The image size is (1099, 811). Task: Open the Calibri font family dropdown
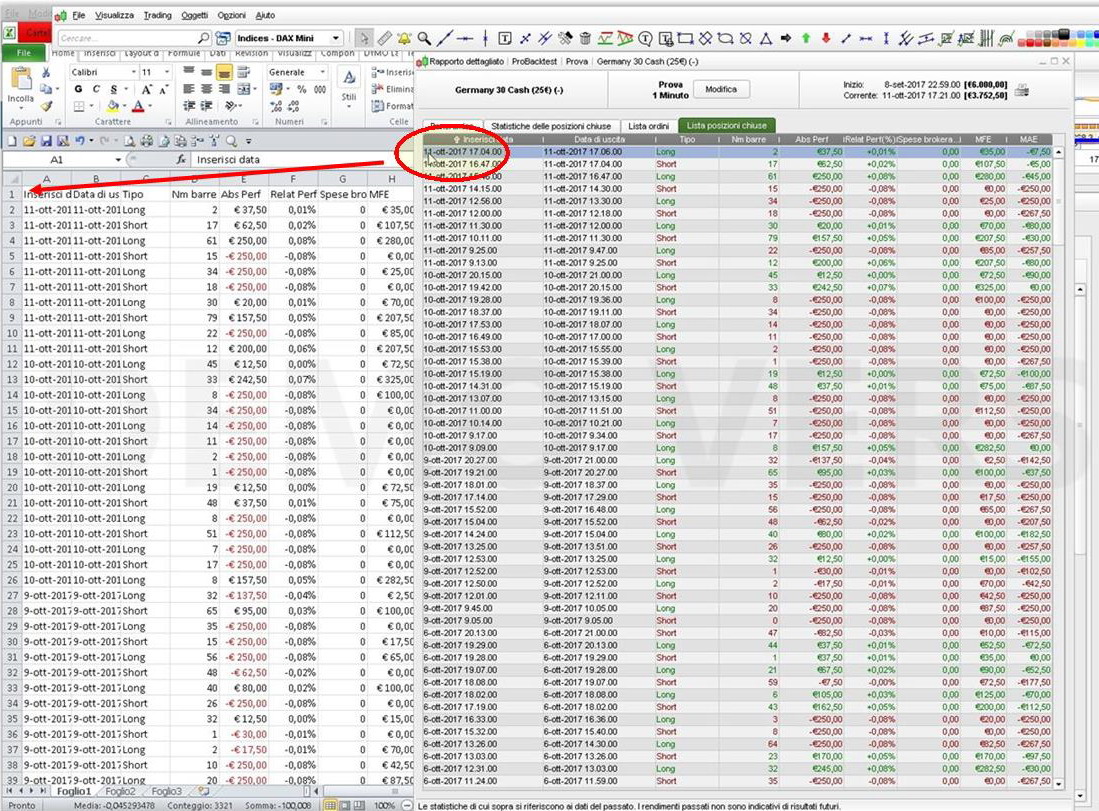[x=134, y=72]
